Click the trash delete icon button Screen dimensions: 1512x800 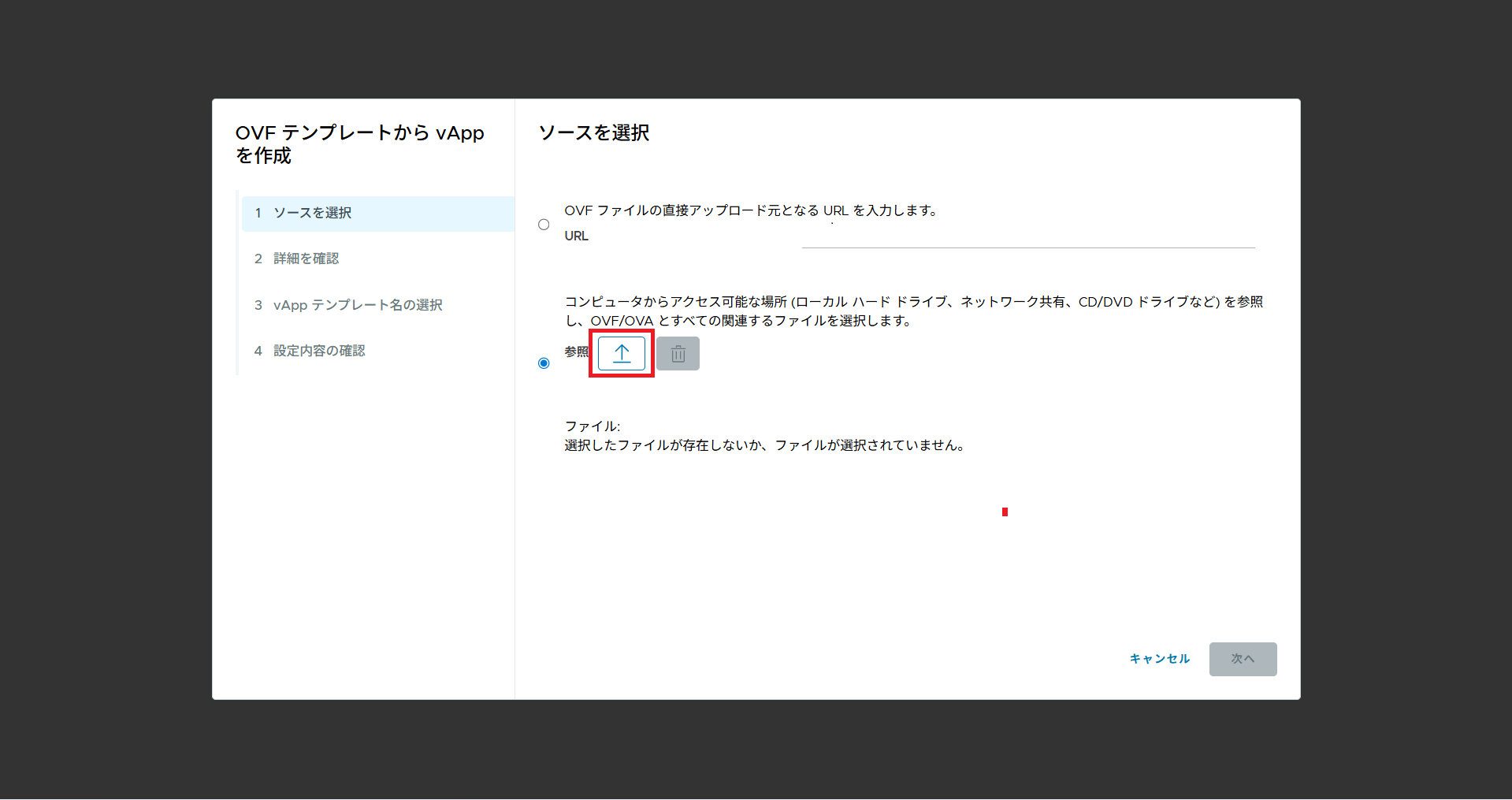coord(678,354)
